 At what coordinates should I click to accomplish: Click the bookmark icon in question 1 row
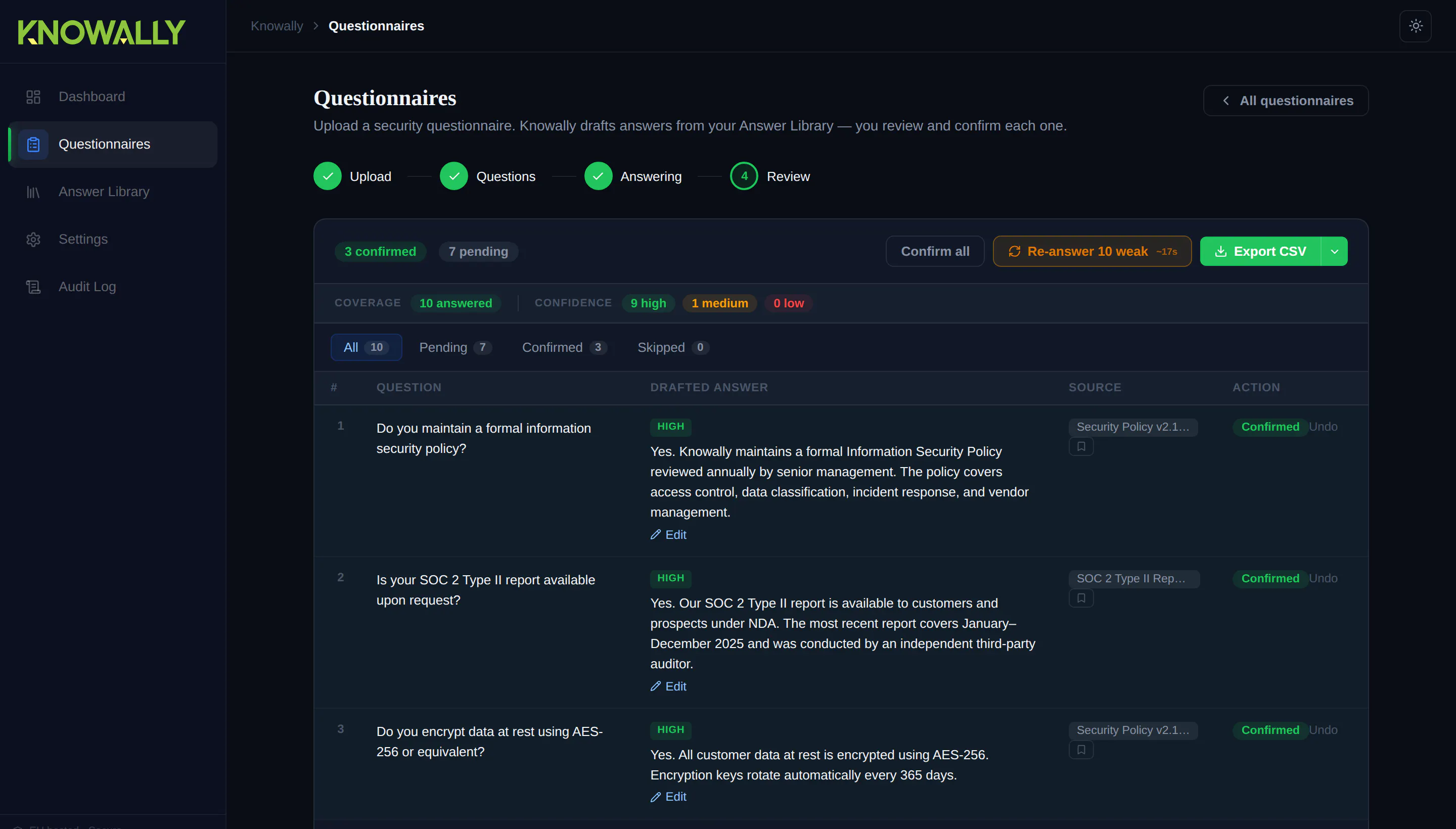tap(1081, 446)
